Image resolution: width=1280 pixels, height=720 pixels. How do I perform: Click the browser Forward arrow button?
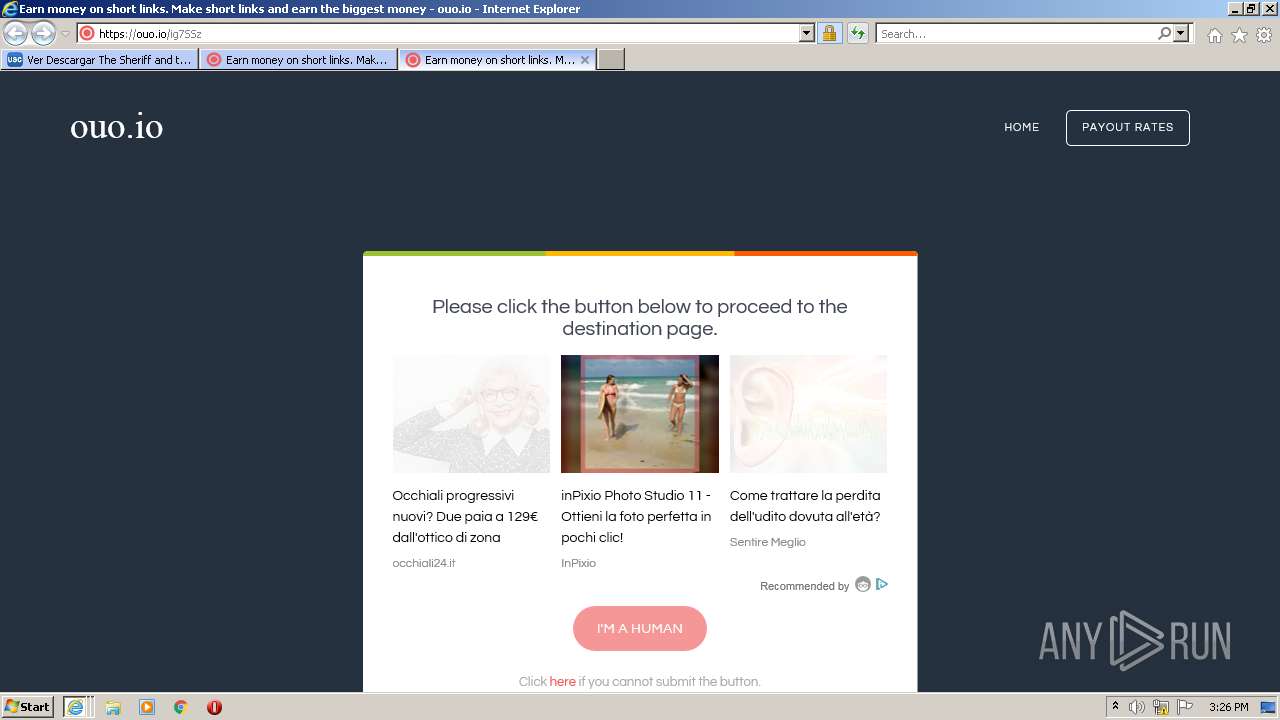(x=43, y=34)
